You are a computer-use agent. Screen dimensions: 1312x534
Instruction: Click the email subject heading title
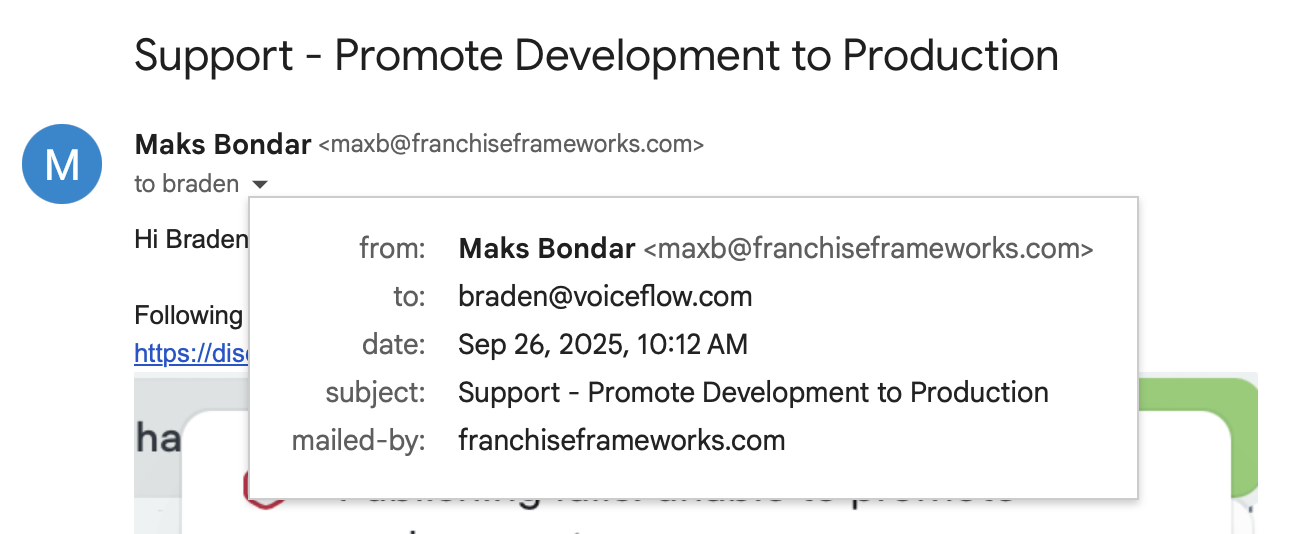pyautogui.click(x=596, y=55)
